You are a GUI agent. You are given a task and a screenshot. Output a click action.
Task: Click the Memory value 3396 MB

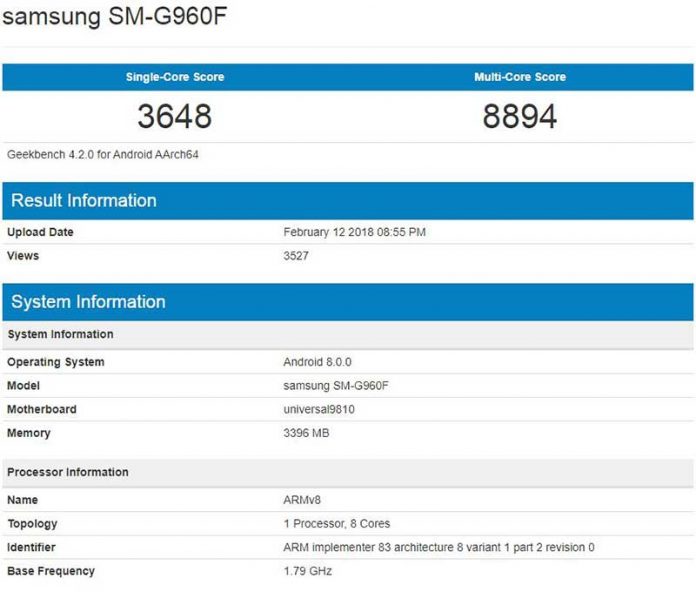pyautogui.click(x=306, y=433)
